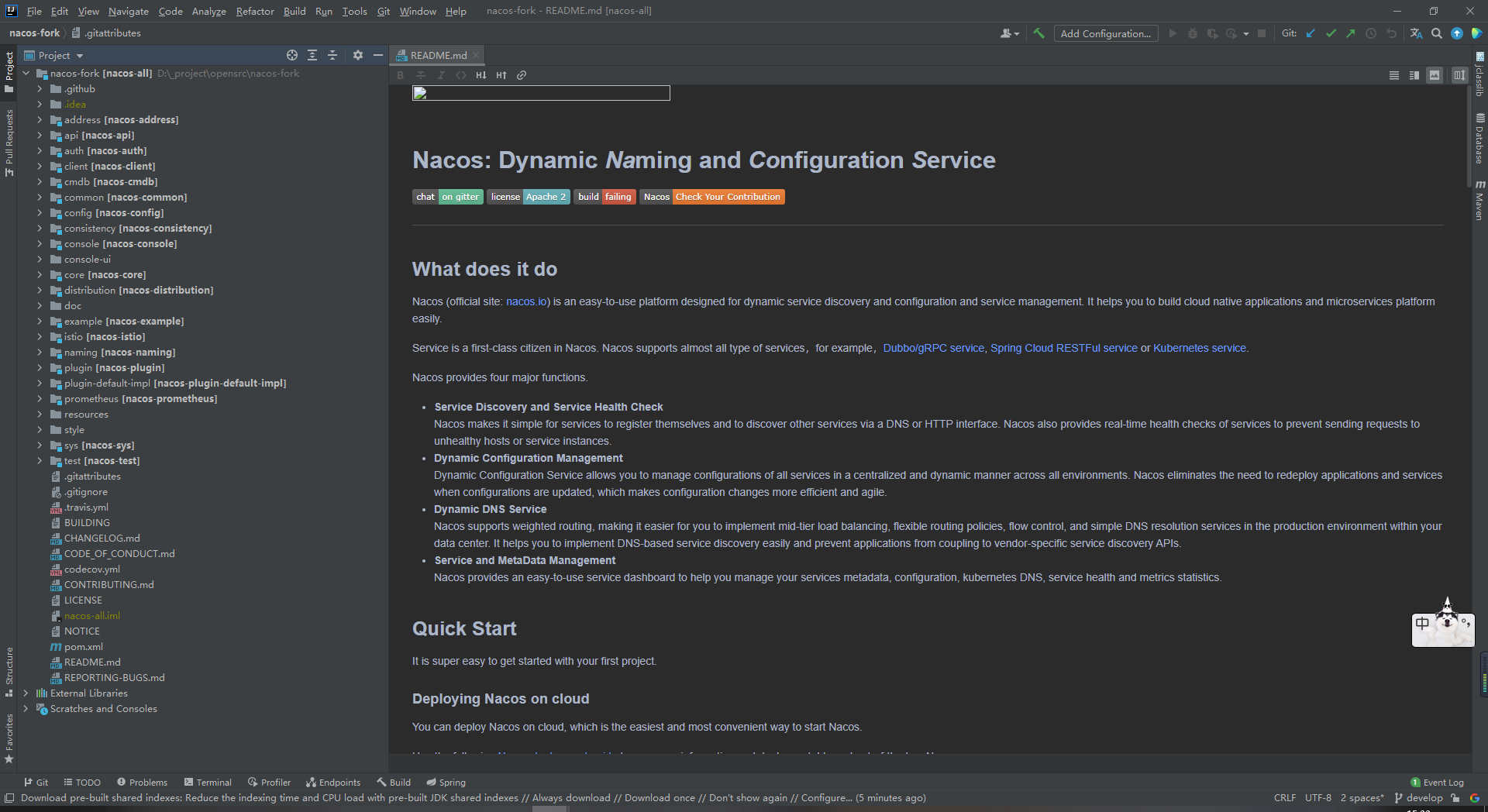Toggle Pull Requests tool window

tap(9, 143)
